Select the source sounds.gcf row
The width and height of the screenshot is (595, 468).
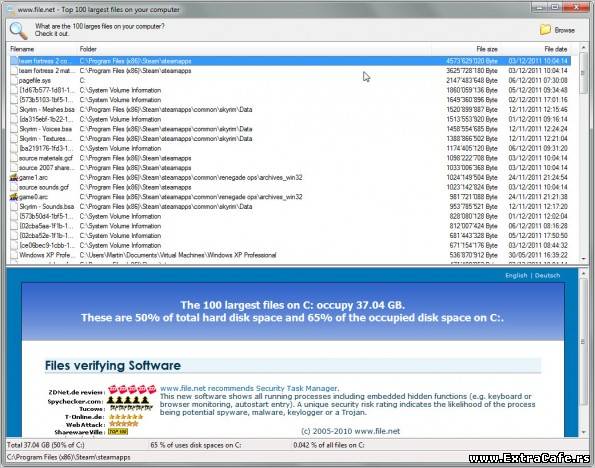pos(290,187)
